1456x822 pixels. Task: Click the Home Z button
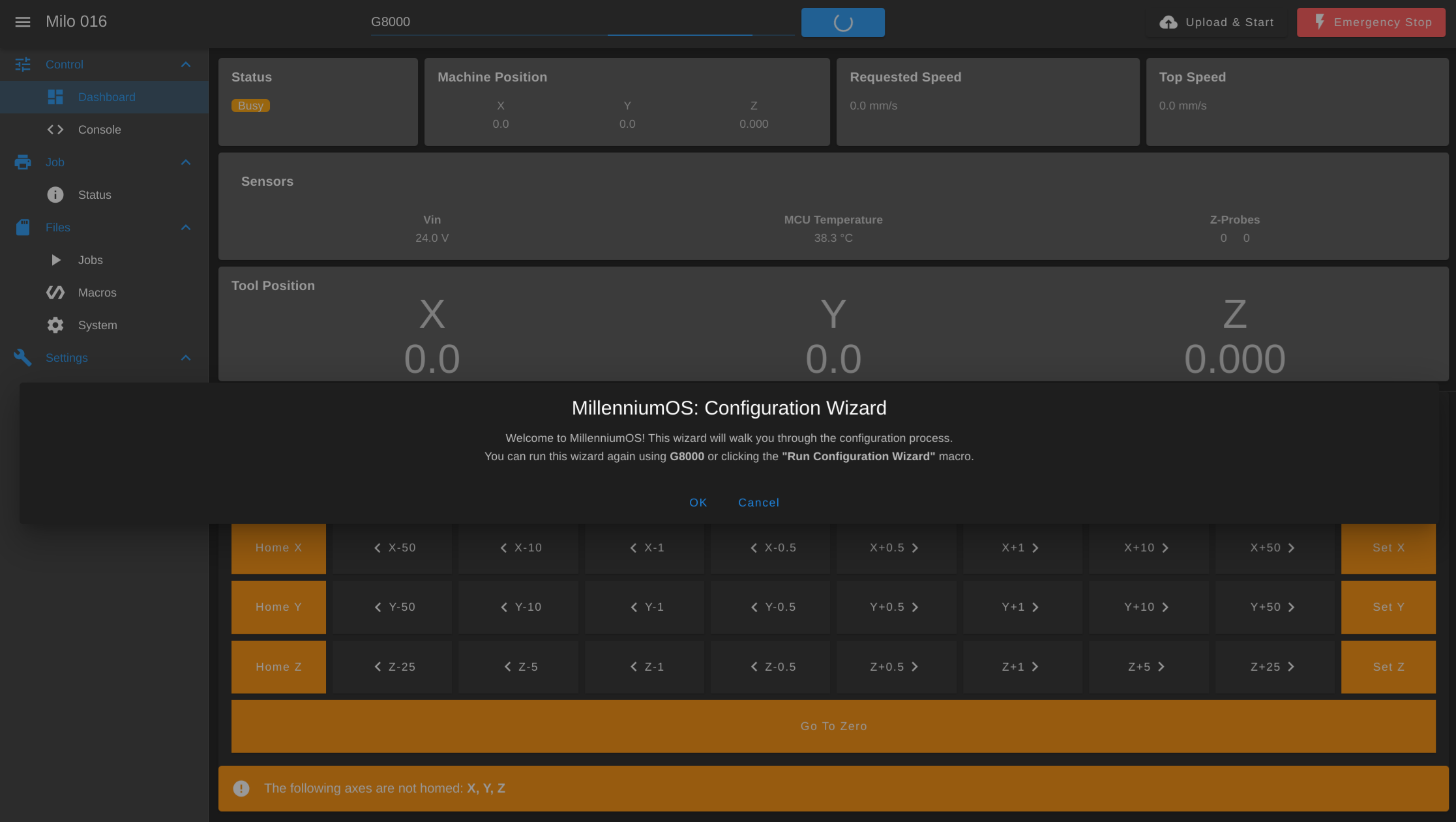tap(278, 667)
